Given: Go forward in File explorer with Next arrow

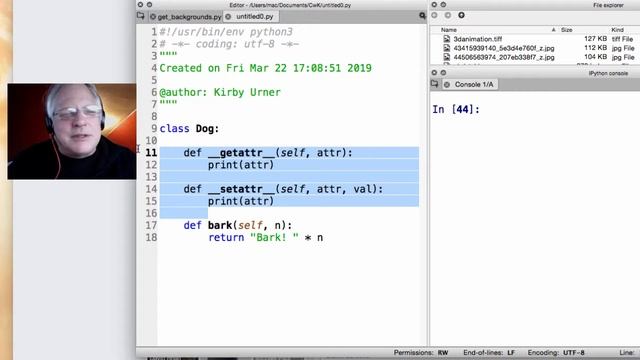Looking at the screenshot, I should coord(448,15).
